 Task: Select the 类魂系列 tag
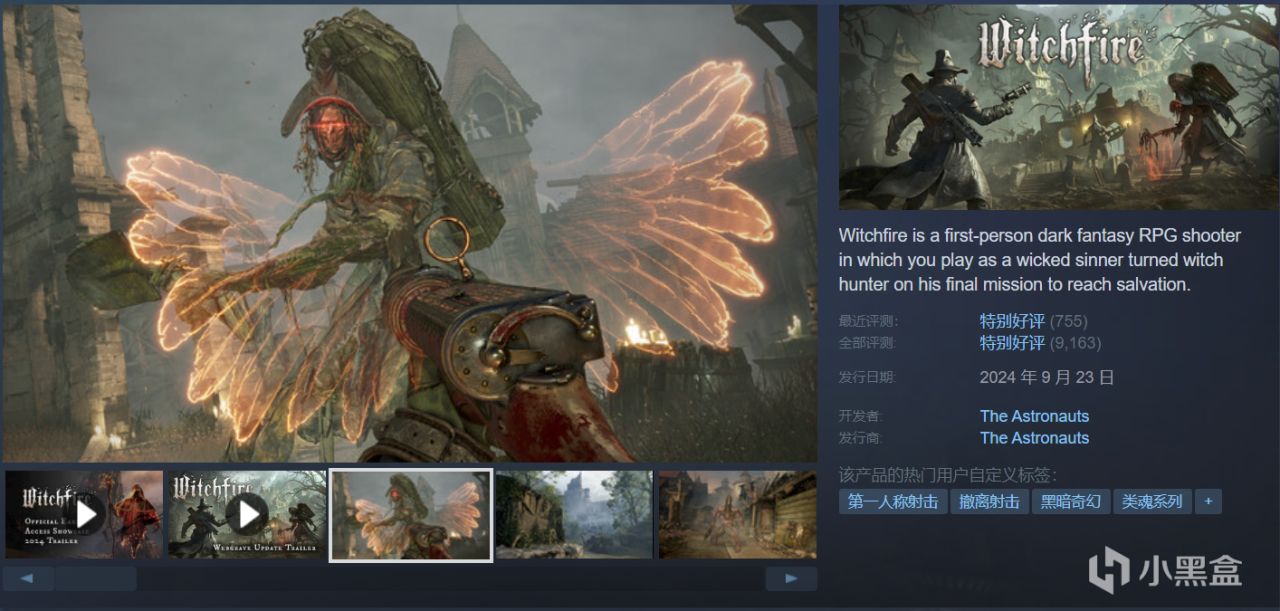(1152, 502)
